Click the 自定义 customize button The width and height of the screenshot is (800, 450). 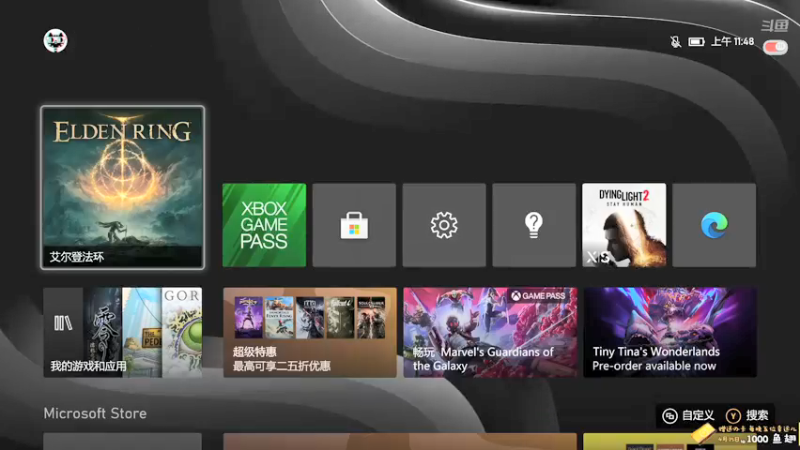[x=688, y=416]
